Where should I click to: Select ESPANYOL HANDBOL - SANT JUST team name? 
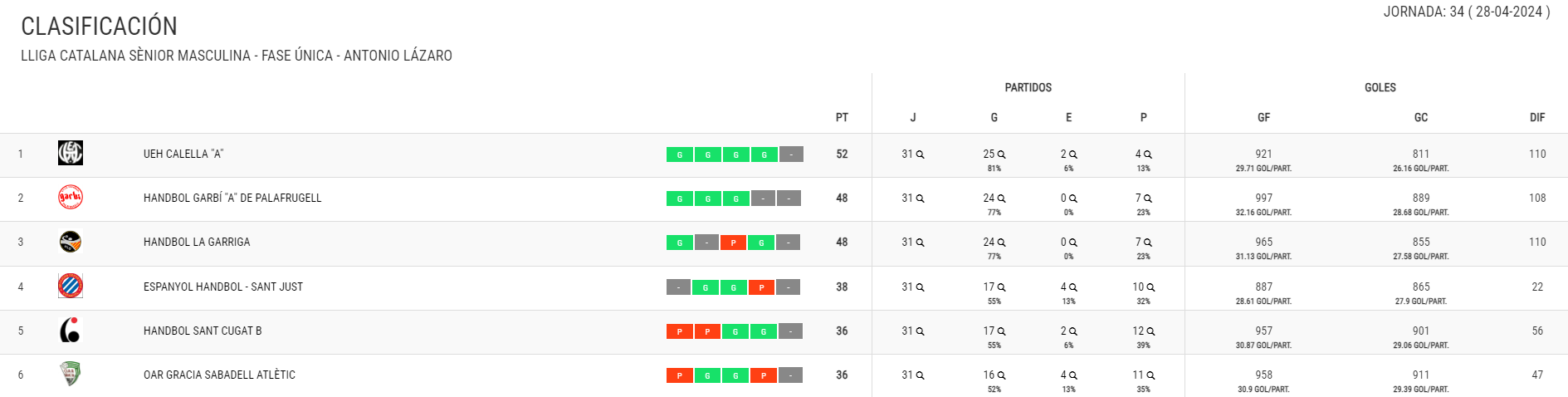point(223,287)
